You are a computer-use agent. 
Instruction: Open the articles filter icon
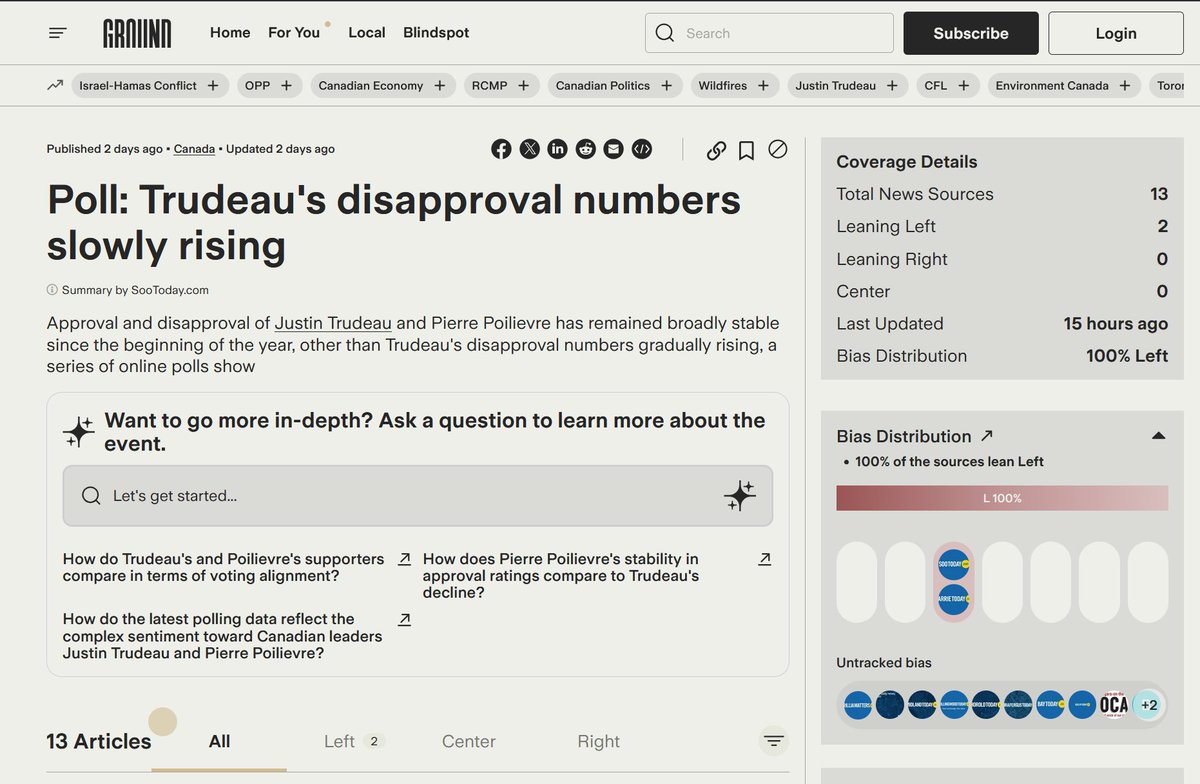pyautogui.click(x=773, y=741)
